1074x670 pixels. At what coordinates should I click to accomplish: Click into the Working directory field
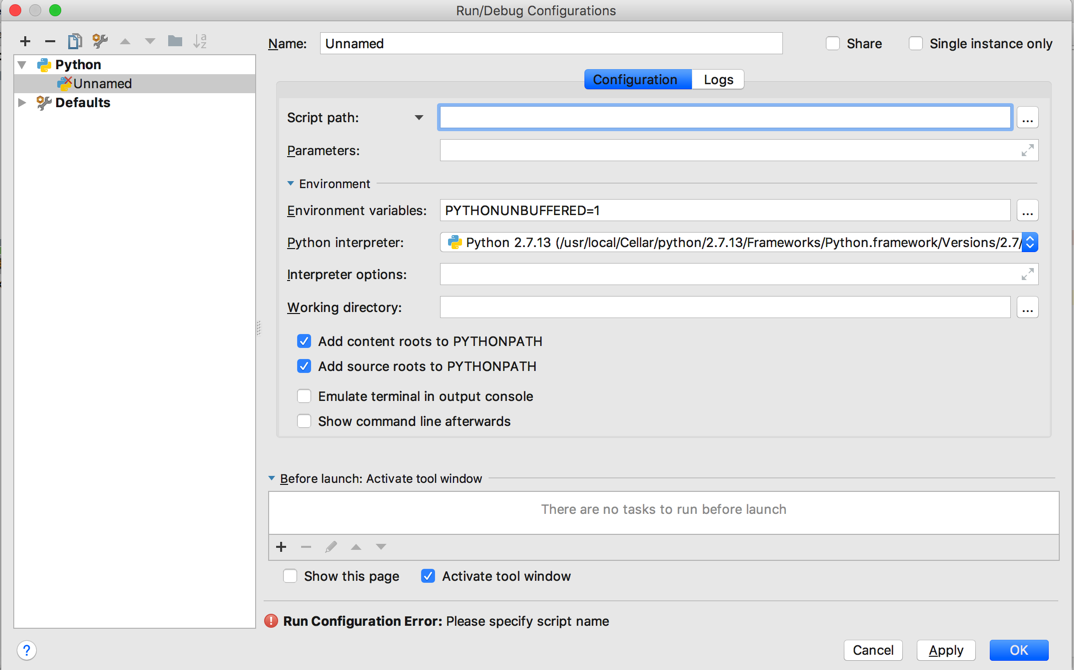point(725,307)
